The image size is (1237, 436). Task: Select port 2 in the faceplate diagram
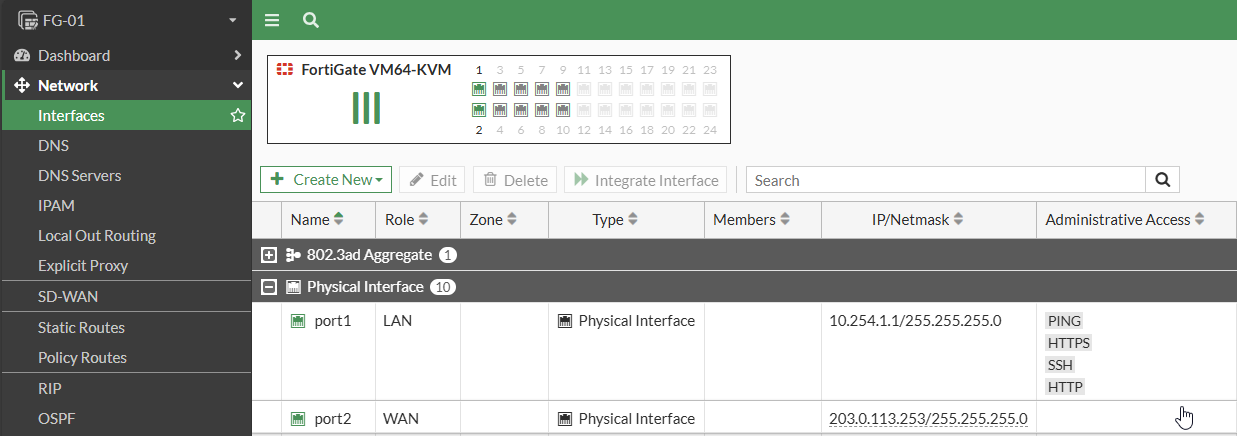point(479,109)
